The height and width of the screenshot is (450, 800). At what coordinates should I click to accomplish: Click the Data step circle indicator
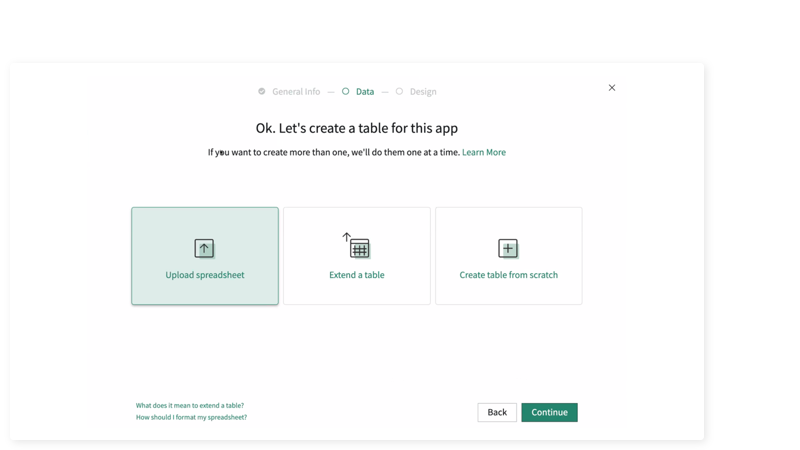pyautogui.click(x=345, y=91)
